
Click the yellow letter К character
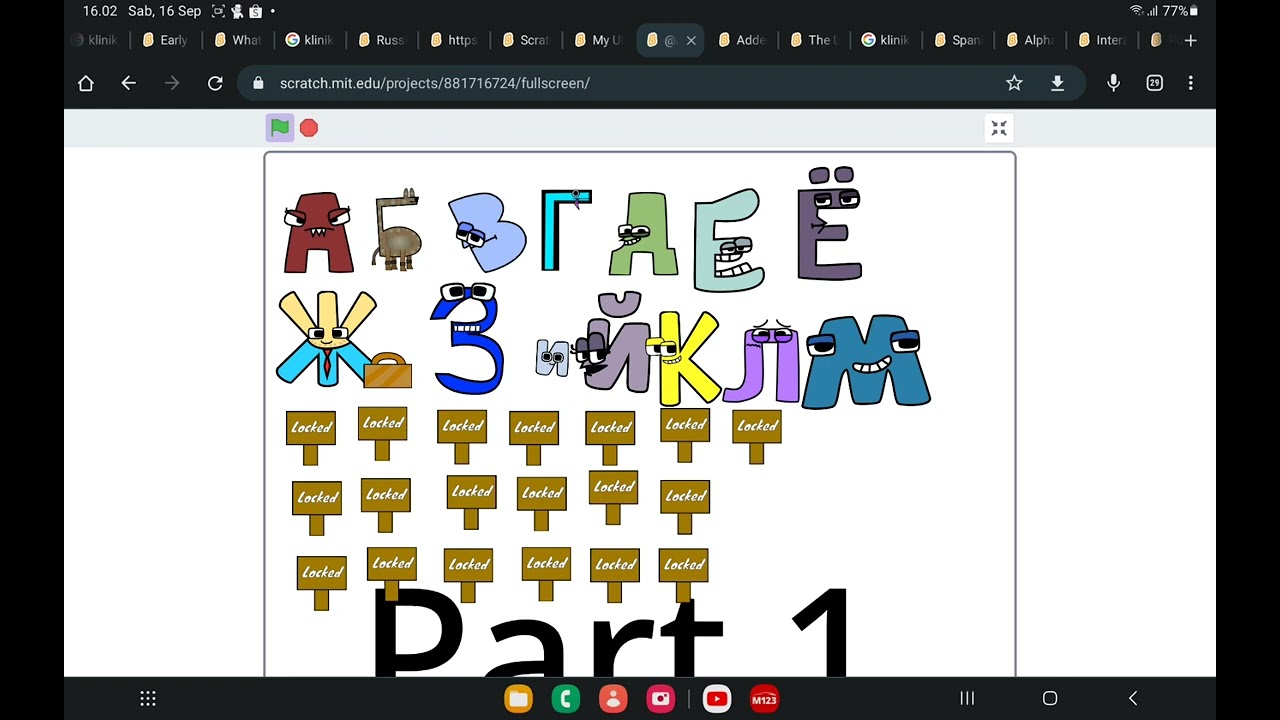pyautogui.click(x=684, y=358)
